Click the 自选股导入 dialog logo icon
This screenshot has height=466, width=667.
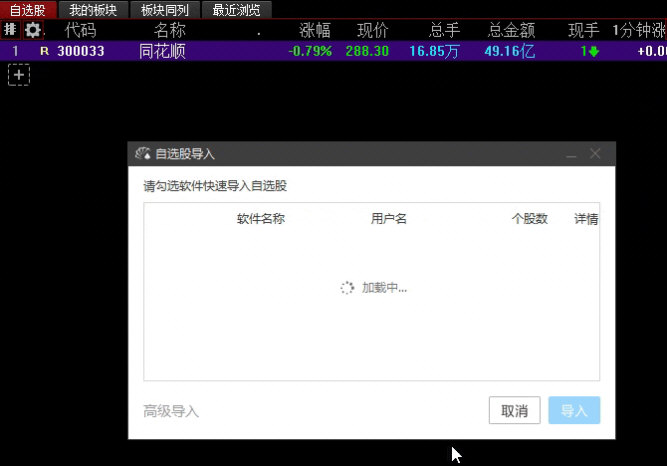[142, 154]
